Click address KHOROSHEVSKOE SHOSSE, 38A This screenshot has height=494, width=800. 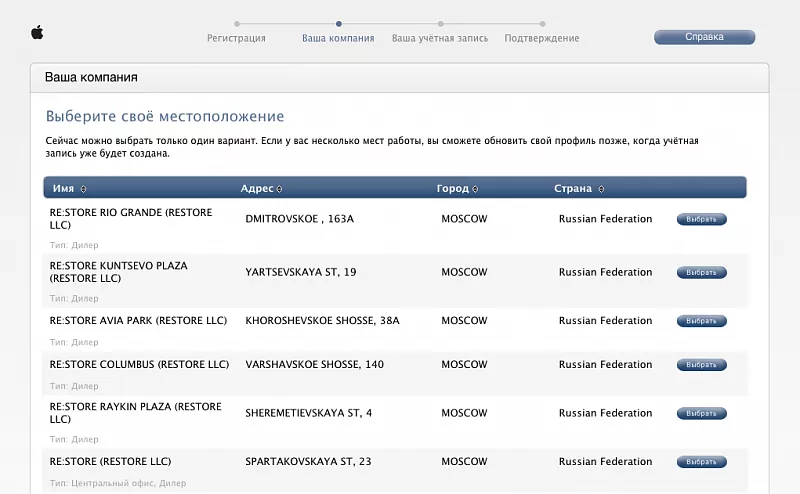pyautogui.click(x=322, y=320)
